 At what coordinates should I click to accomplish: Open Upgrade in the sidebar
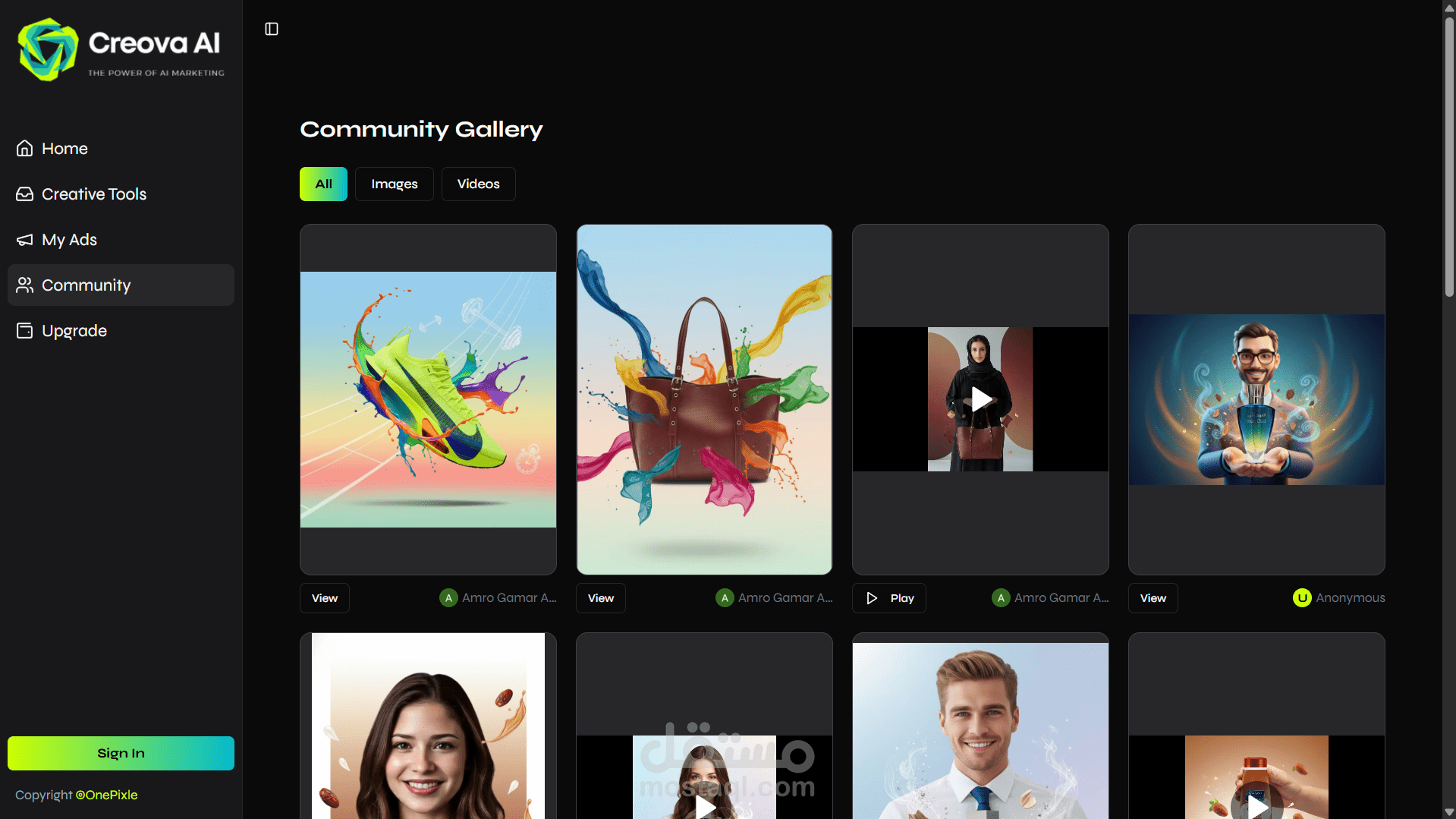click(121, 330)
